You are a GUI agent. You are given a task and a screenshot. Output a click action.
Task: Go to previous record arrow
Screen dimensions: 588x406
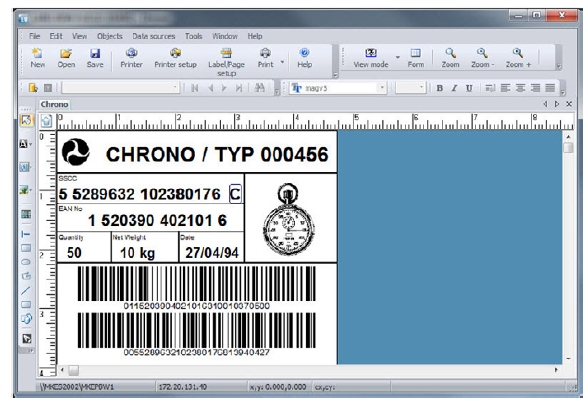(210, 88)
